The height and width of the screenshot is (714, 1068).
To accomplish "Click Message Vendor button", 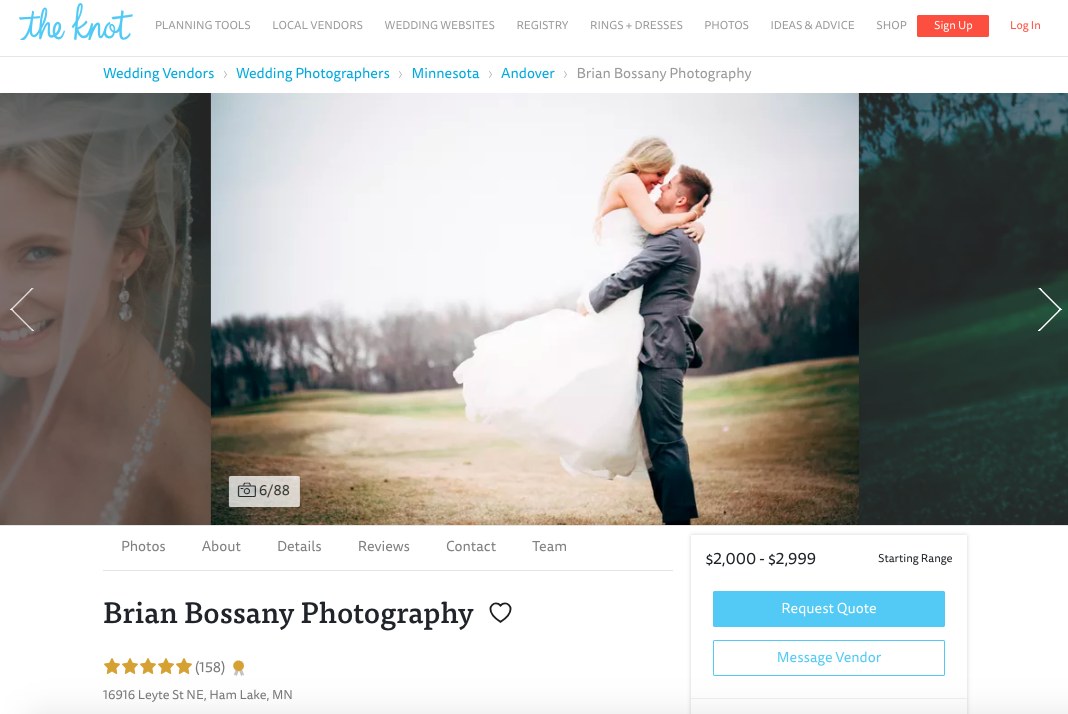I will click(828, 657).
